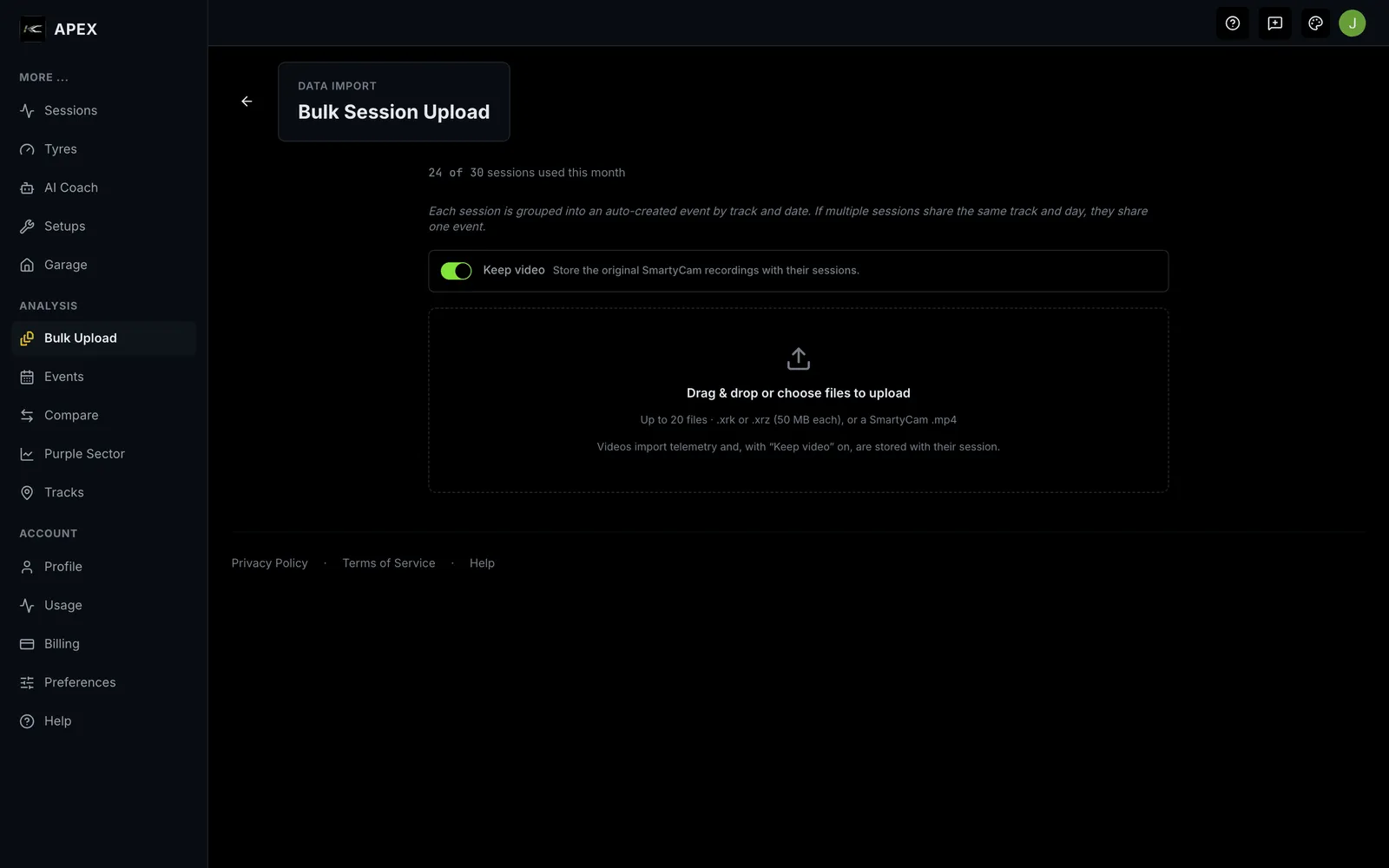Click the APEX logo icon
Screen dimensions: 1389x868
32,29
